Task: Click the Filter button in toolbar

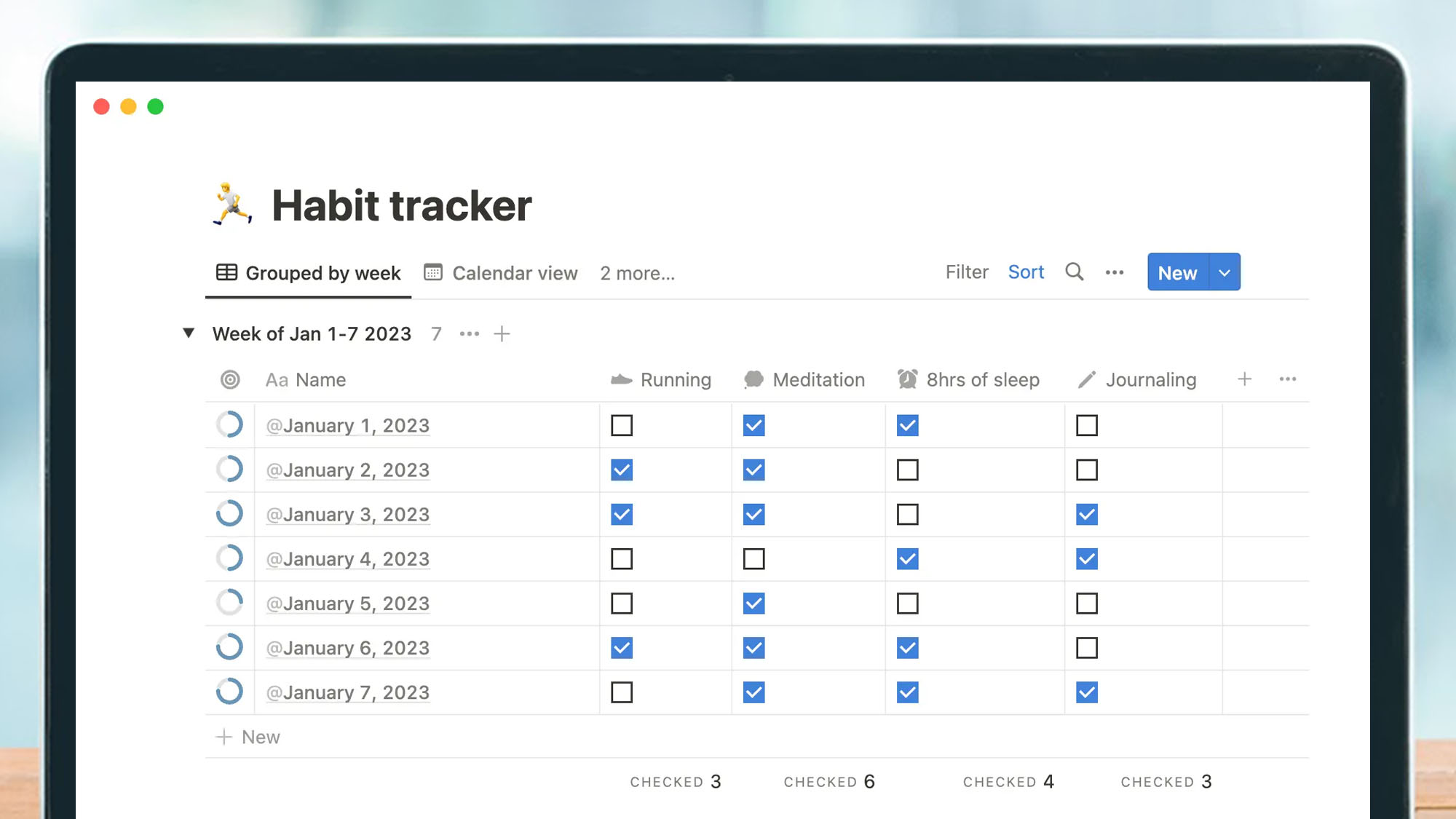Action: point(967,272)
